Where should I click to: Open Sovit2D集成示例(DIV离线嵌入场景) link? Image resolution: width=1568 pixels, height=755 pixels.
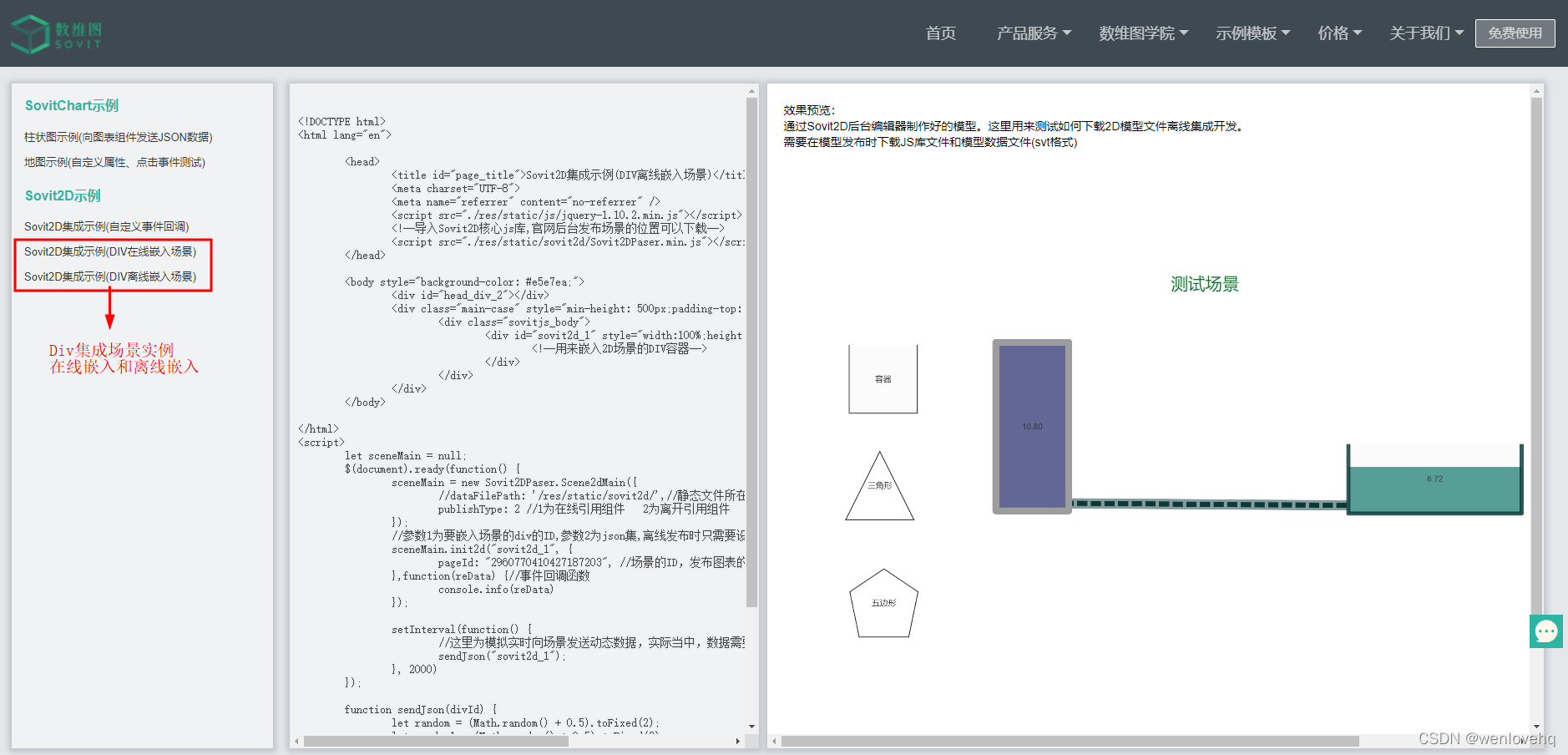(110, 276)
